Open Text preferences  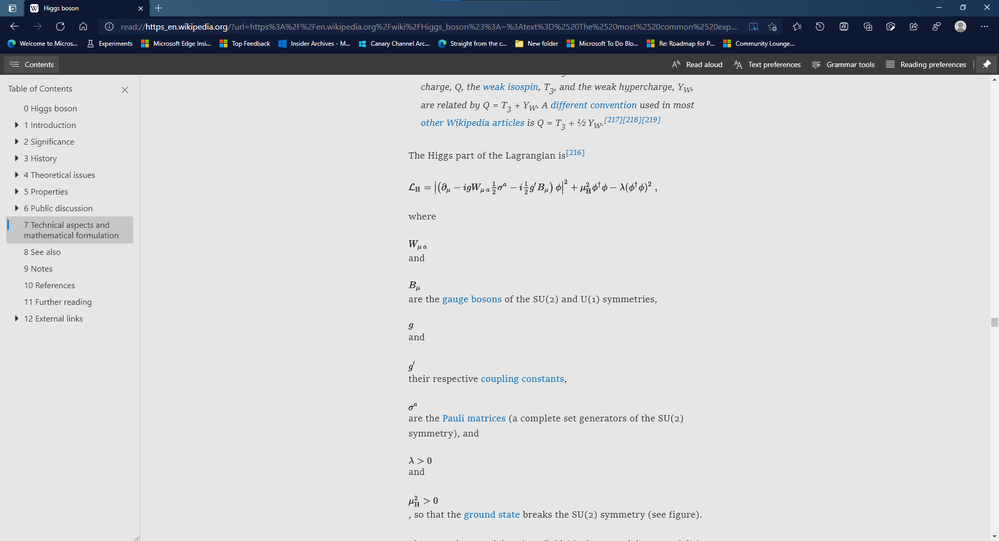767,64
